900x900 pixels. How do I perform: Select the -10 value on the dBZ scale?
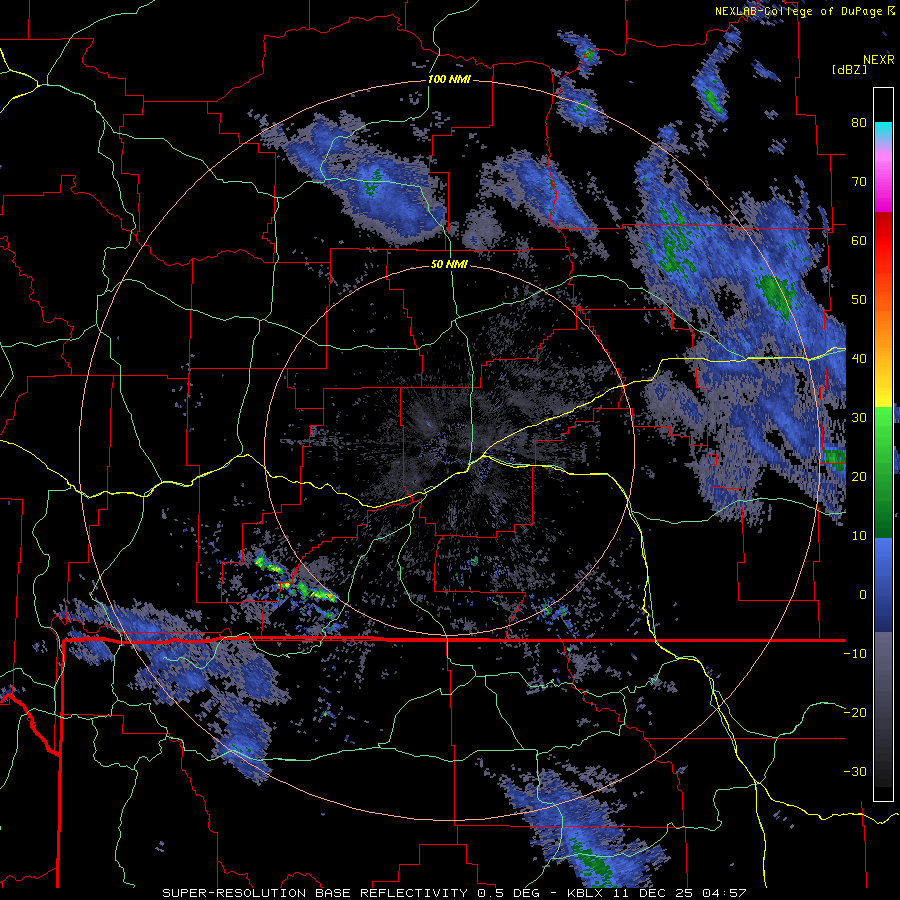[855, 653]
